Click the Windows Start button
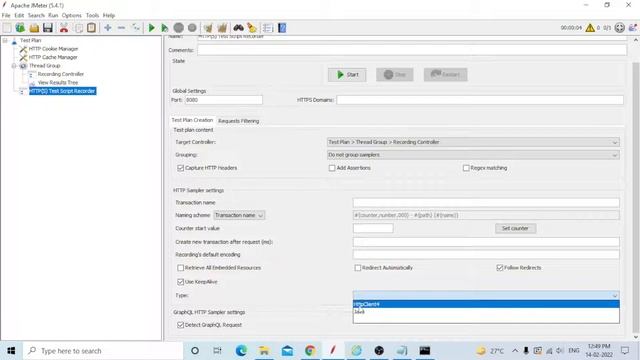 pos(11,351)
